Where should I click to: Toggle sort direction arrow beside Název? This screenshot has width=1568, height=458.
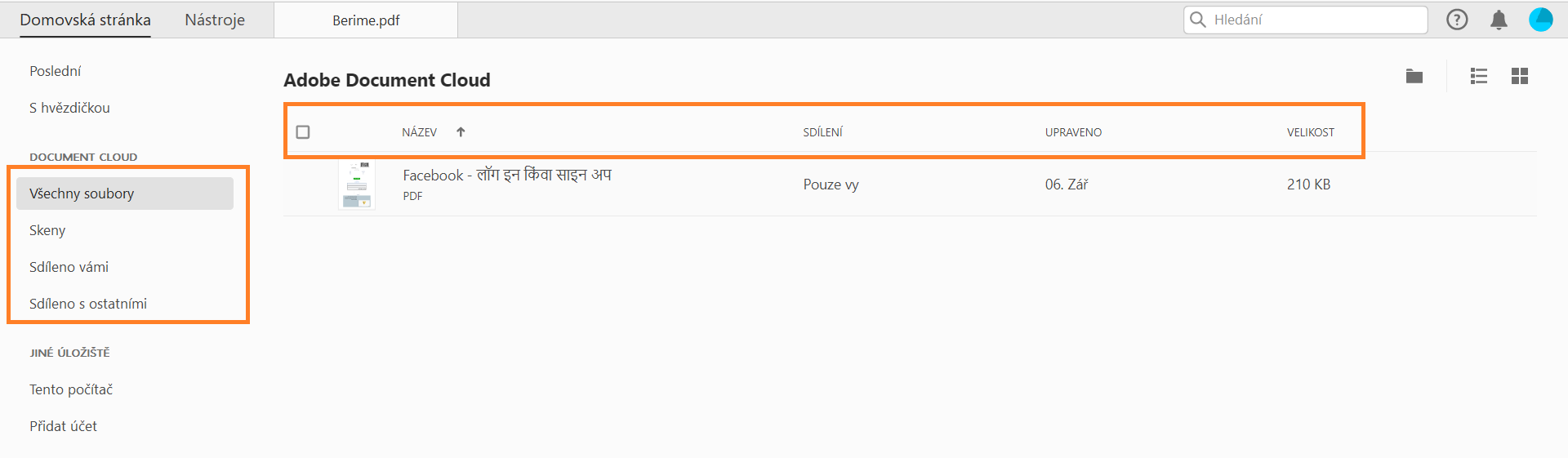461,131
